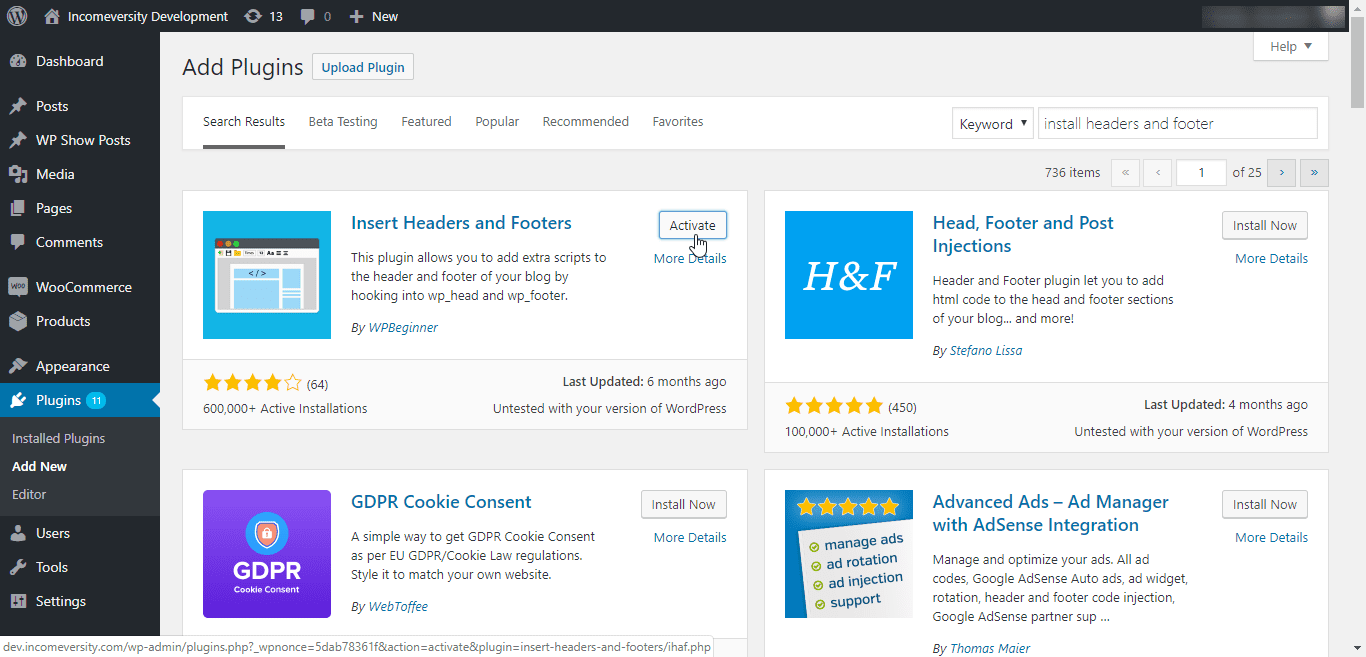Click the Upload Plugin button
Image resolution: width=1366 pixels, height=657 pixels.
(x=363, y=67)
